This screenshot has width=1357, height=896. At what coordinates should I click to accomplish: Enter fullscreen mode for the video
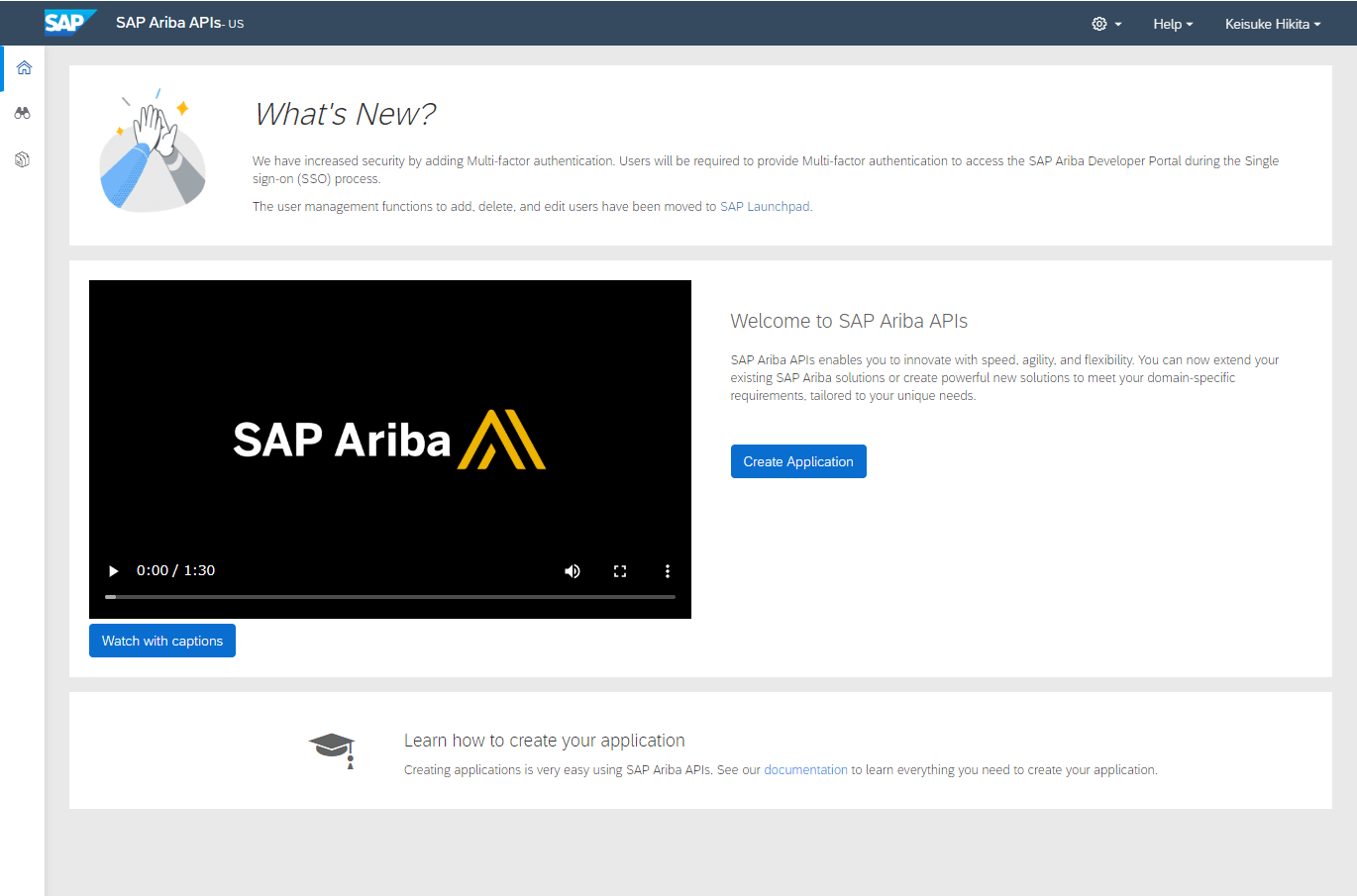pyautogui.click(x=620, y=571)
